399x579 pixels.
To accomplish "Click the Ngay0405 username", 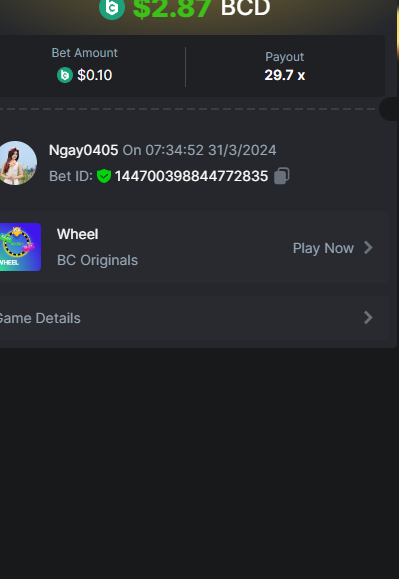I will coord(84,150).
